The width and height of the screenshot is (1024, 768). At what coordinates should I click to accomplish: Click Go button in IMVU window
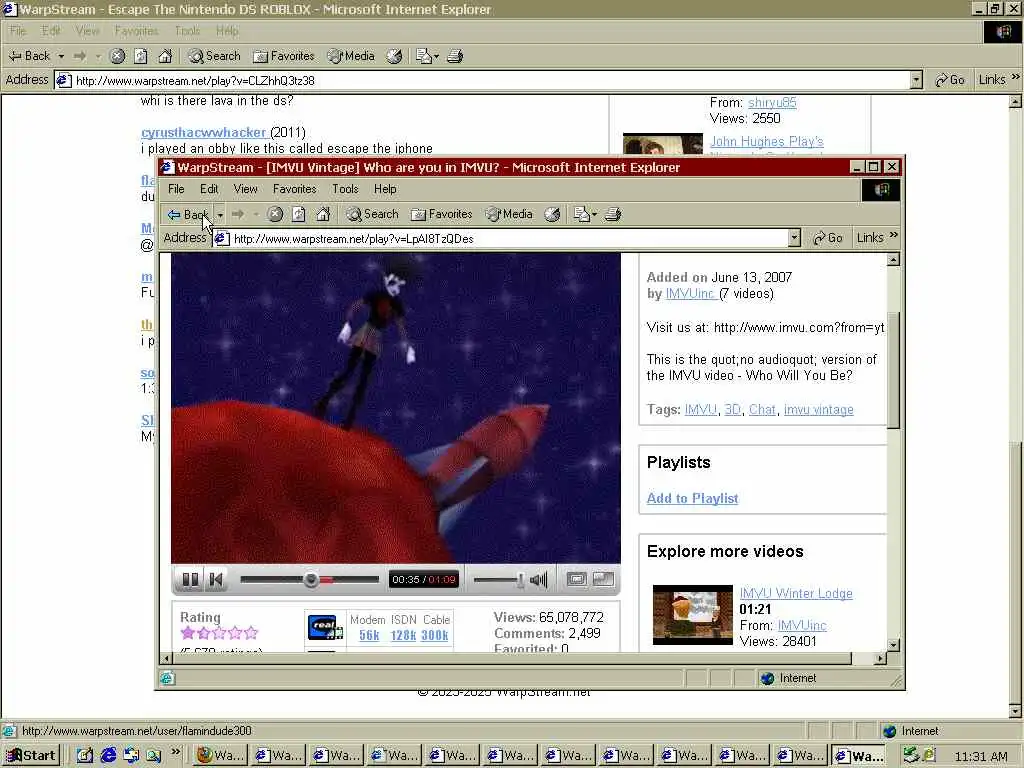(827, 238)
